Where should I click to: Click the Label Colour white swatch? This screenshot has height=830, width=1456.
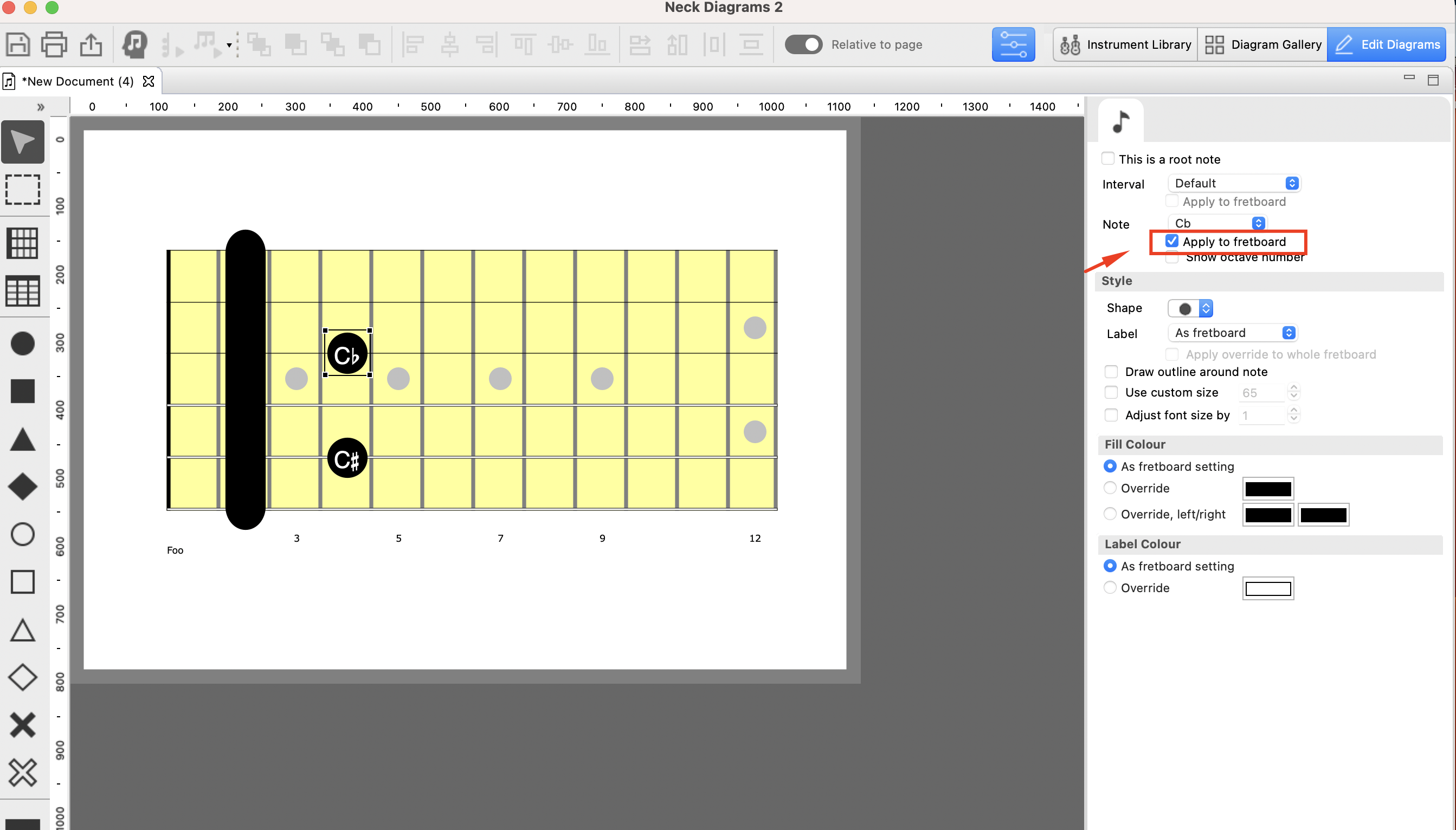1268,589
